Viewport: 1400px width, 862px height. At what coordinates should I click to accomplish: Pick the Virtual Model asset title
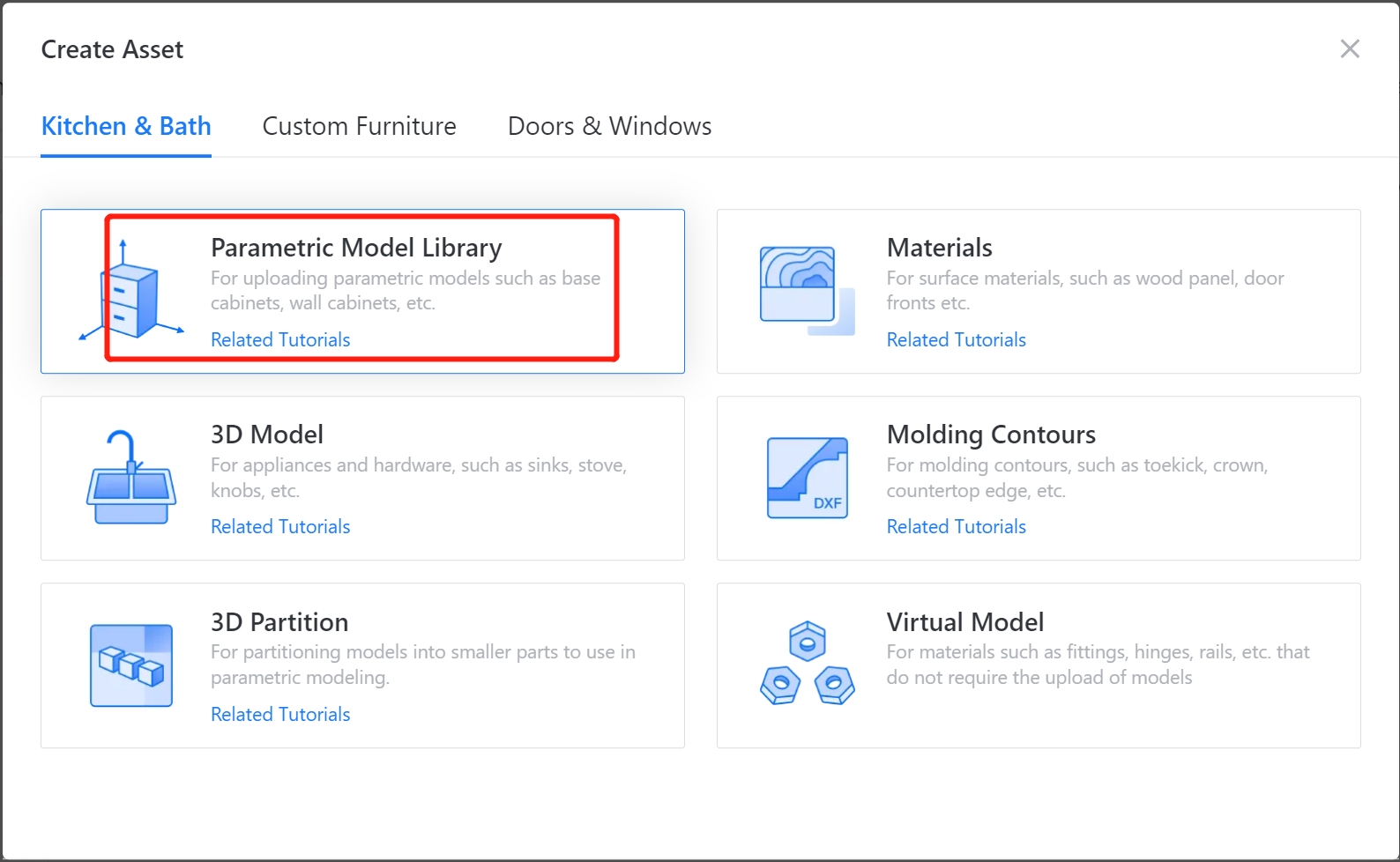pyautogui.click(x=964, y=623)
